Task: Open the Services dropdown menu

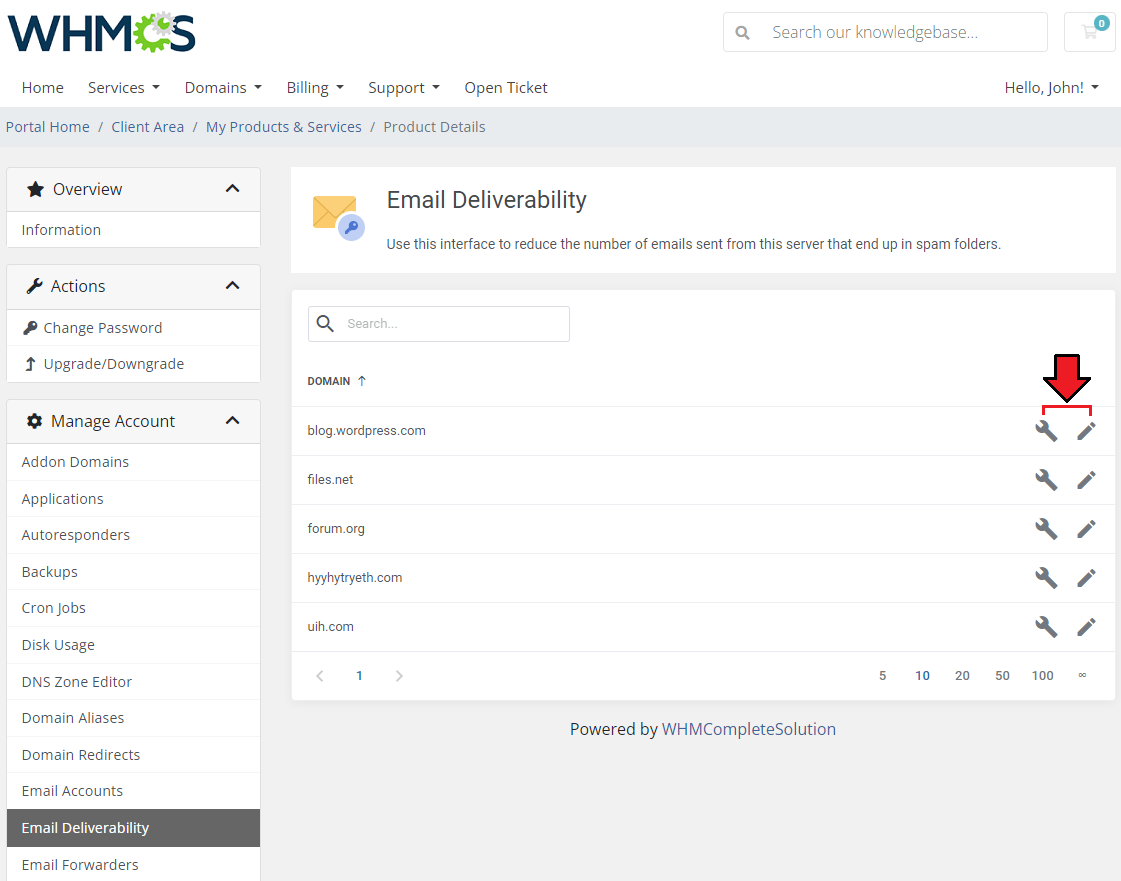Action: (124, 87)
